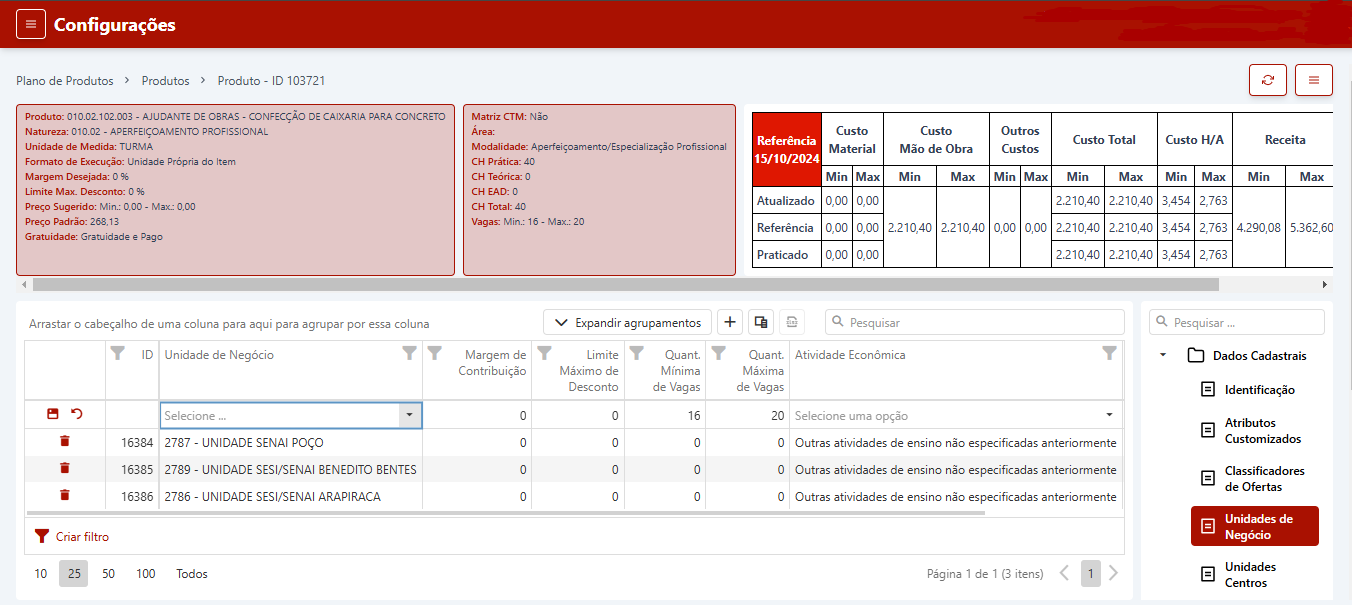
Task: Click the column chooser icon
Action: (x=761, y=322)
